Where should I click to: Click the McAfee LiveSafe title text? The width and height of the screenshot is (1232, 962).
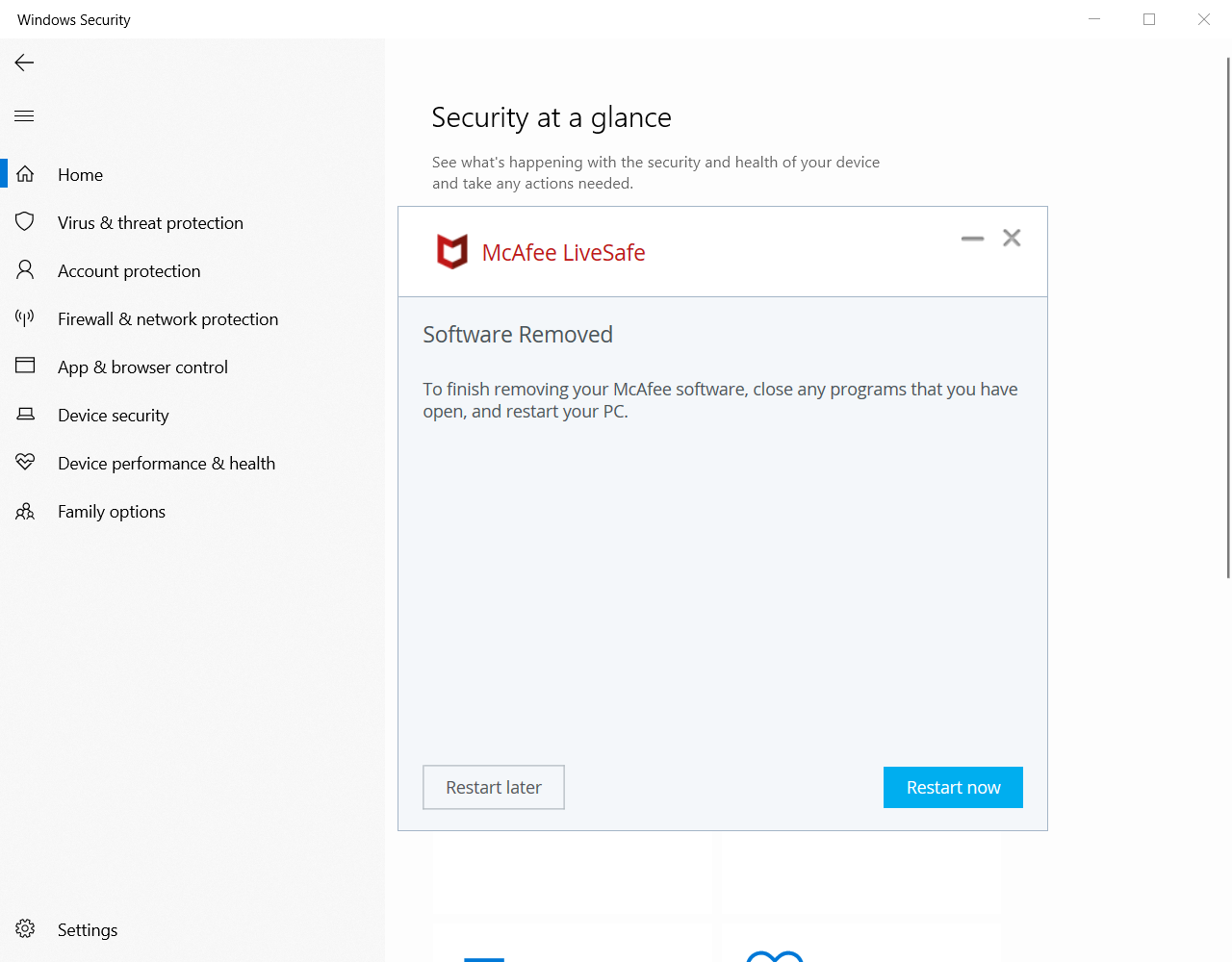click(x=563, y=252)
